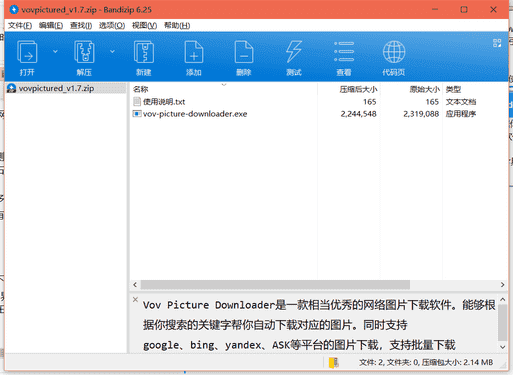Open the 文件(F) menu
The width and height of the screenshot is (513, 375).
tap(20, 26)
